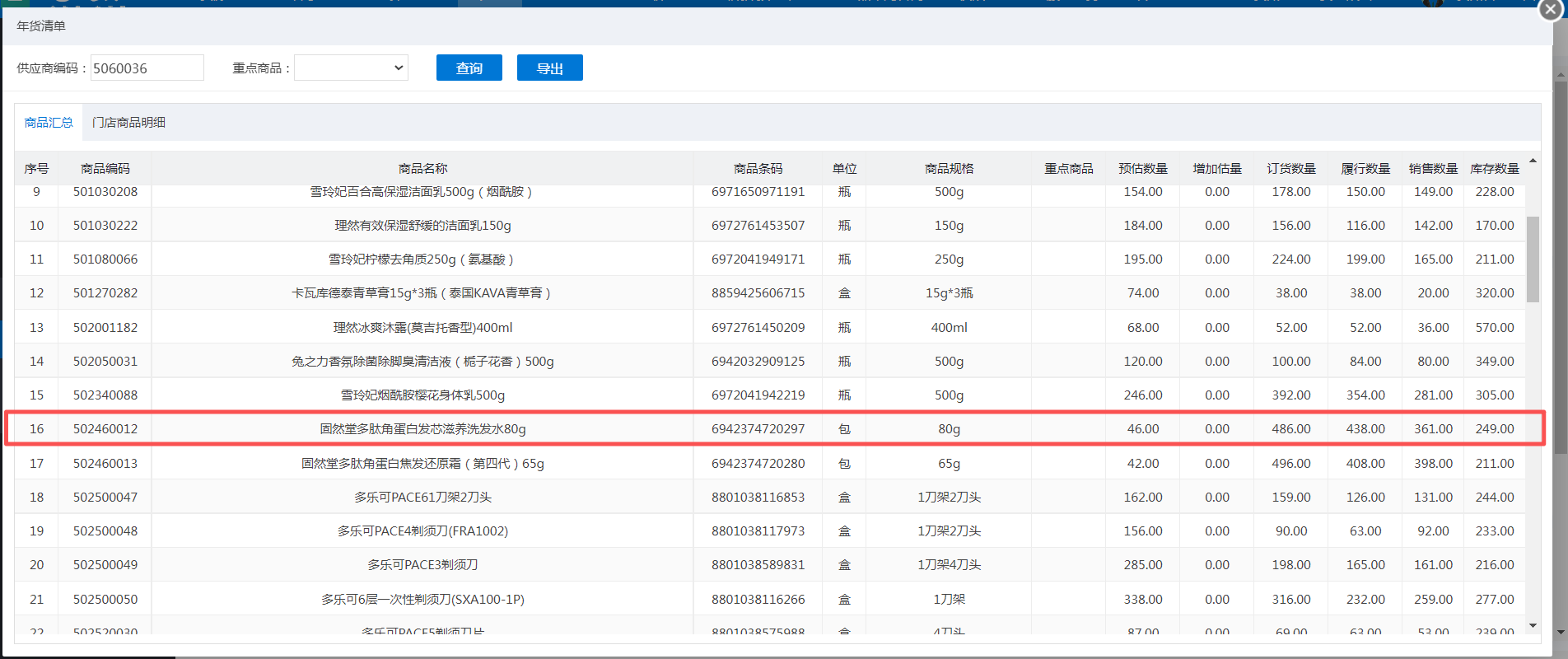Image resolution: width=1568 pixels, height=659 pixels.
Task: Open the 重点商品 dropdown
Action: click(x=351, y=68)
